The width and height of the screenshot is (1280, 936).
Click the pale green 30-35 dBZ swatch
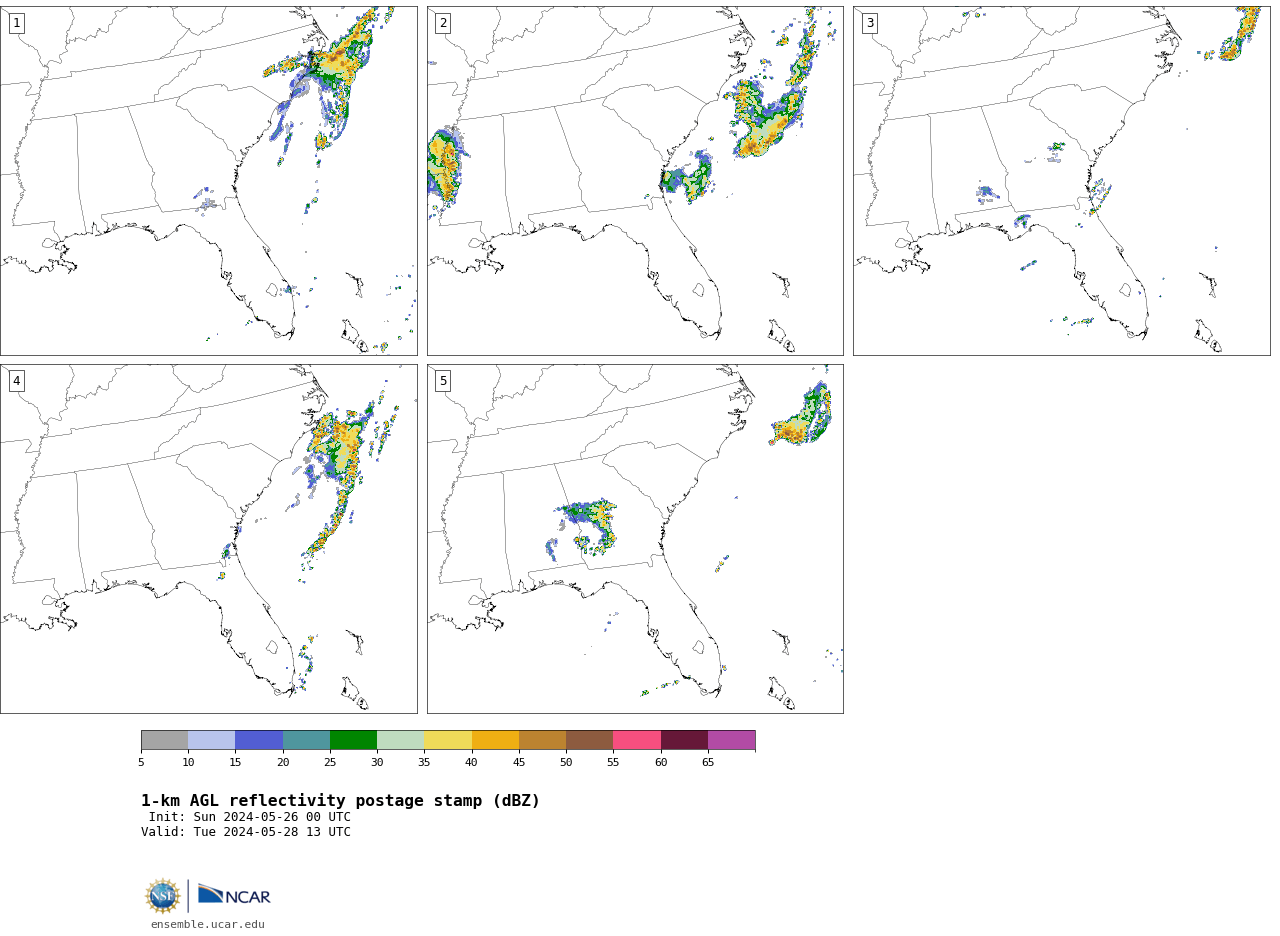(400, 740)
